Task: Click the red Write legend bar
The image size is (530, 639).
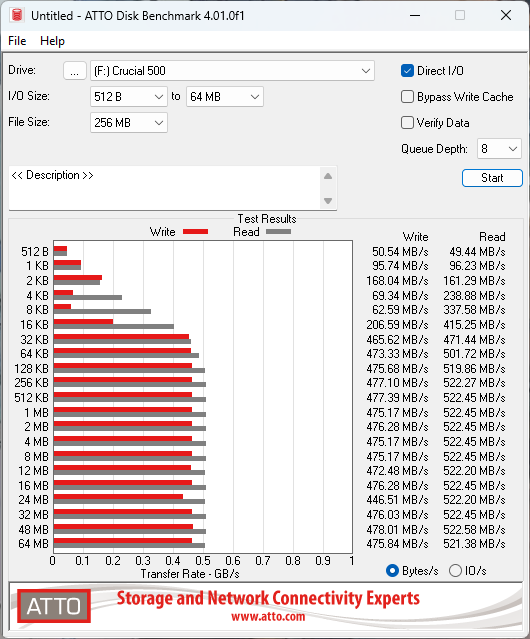Action: tap(196, 231)
